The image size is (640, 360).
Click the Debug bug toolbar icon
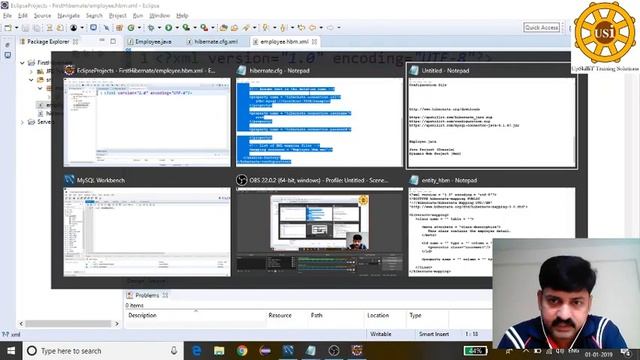point(151,28)
